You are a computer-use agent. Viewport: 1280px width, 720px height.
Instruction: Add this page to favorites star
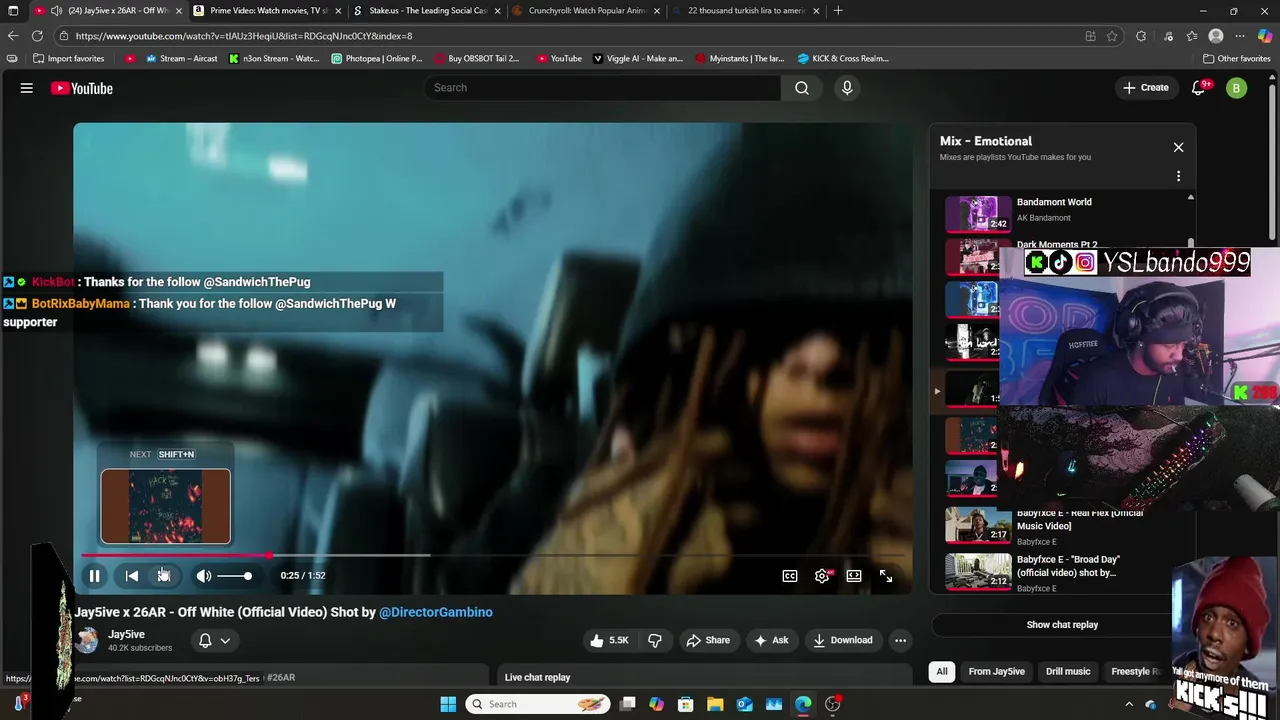click(1112, 36)
